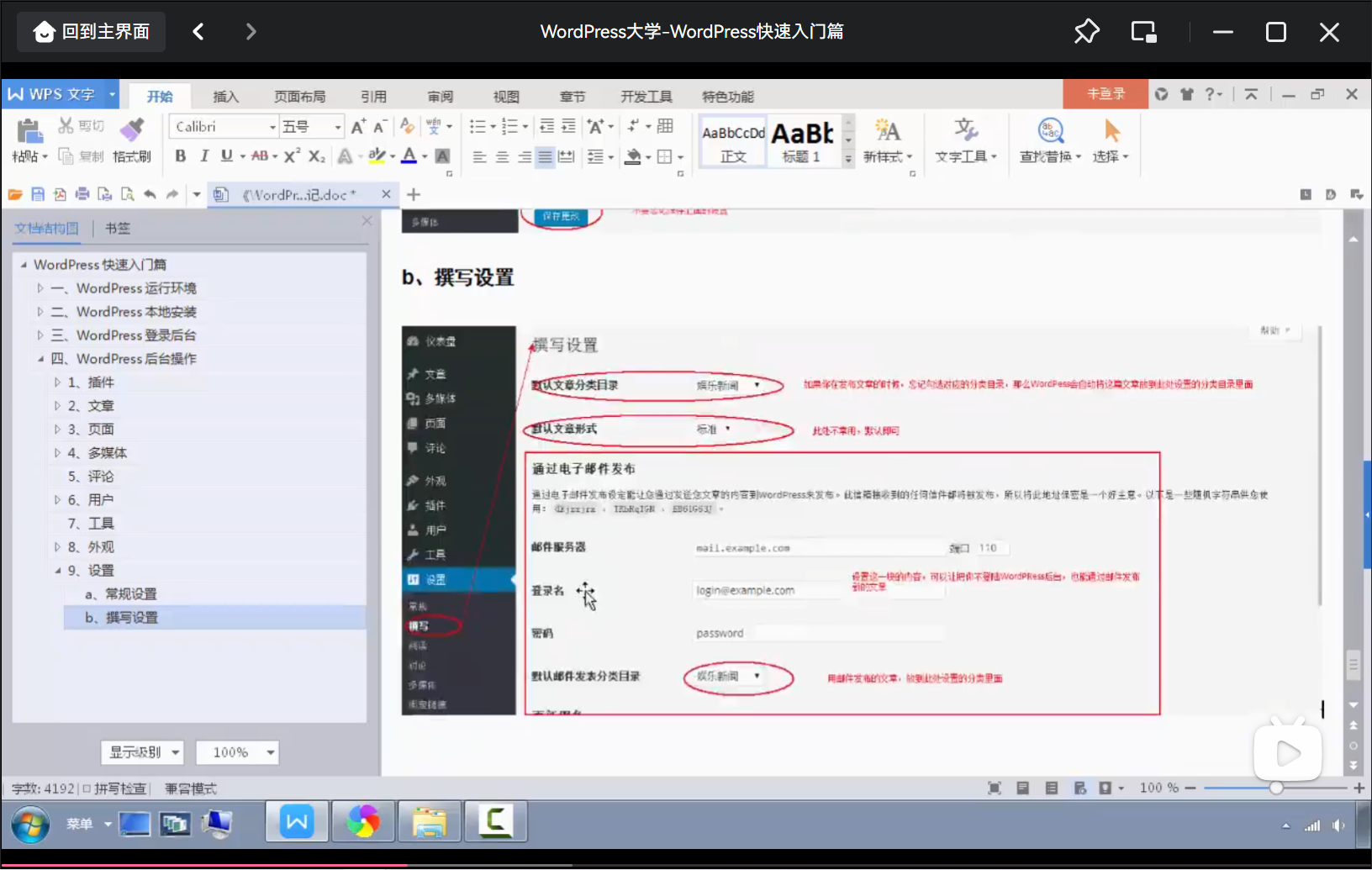Open the References (引用) ribbon tab

(x=374, y=97)
